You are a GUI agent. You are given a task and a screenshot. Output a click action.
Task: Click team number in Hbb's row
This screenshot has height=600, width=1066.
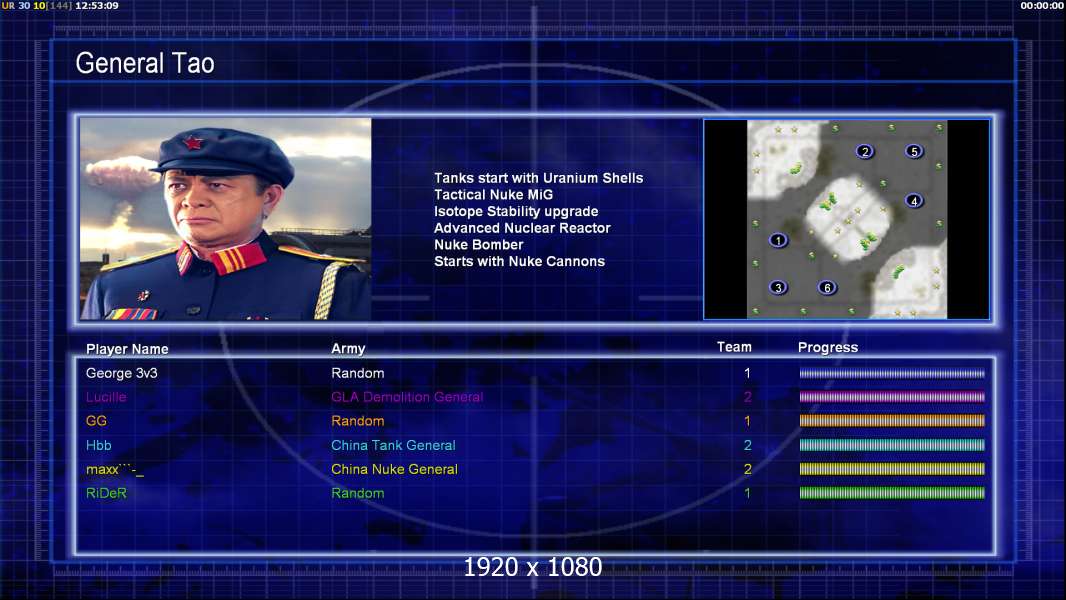pyautogui.click(x=747, y=445)
